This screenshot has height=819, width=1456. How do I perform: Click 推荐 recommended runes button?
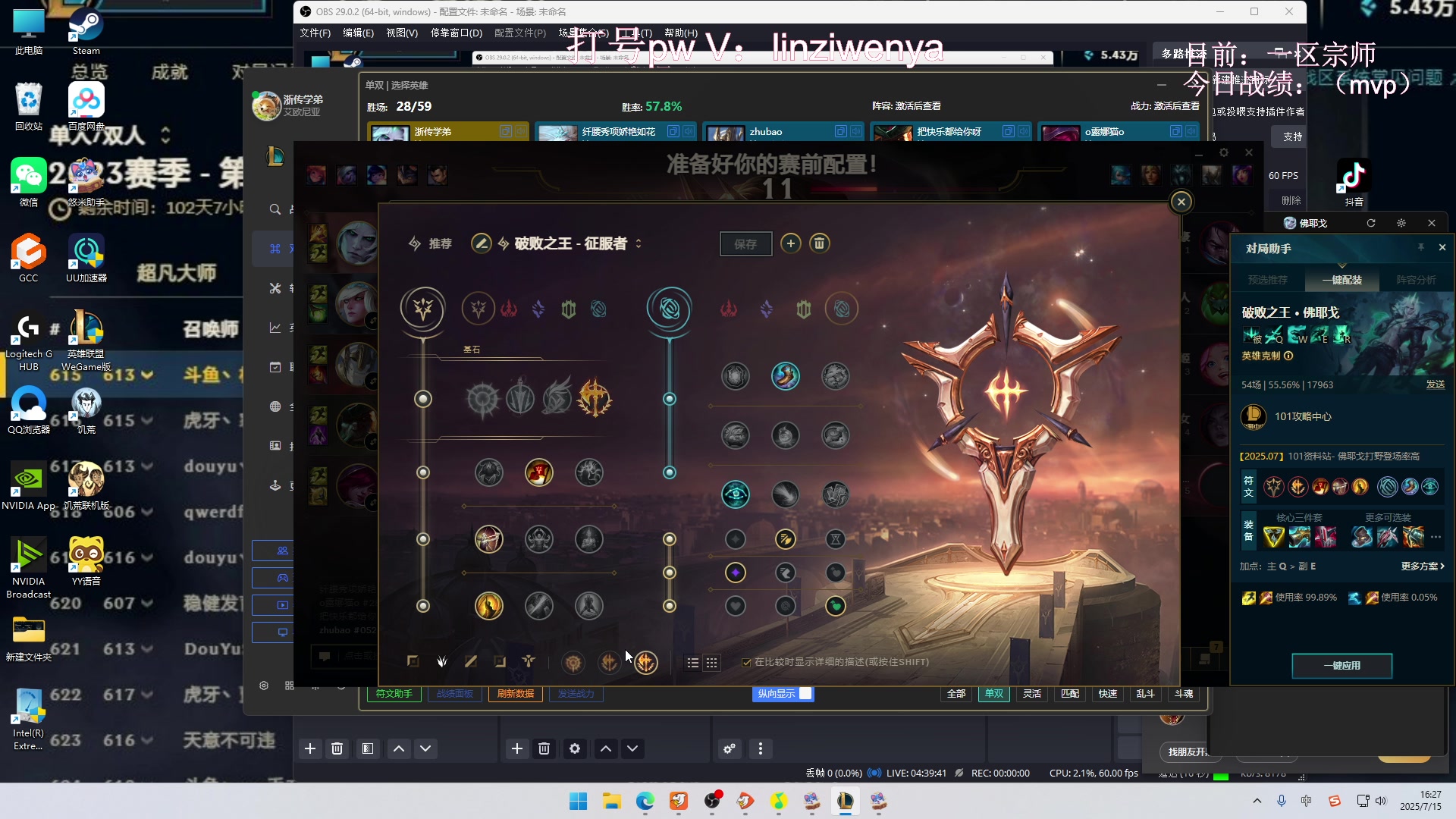[431, 243]
